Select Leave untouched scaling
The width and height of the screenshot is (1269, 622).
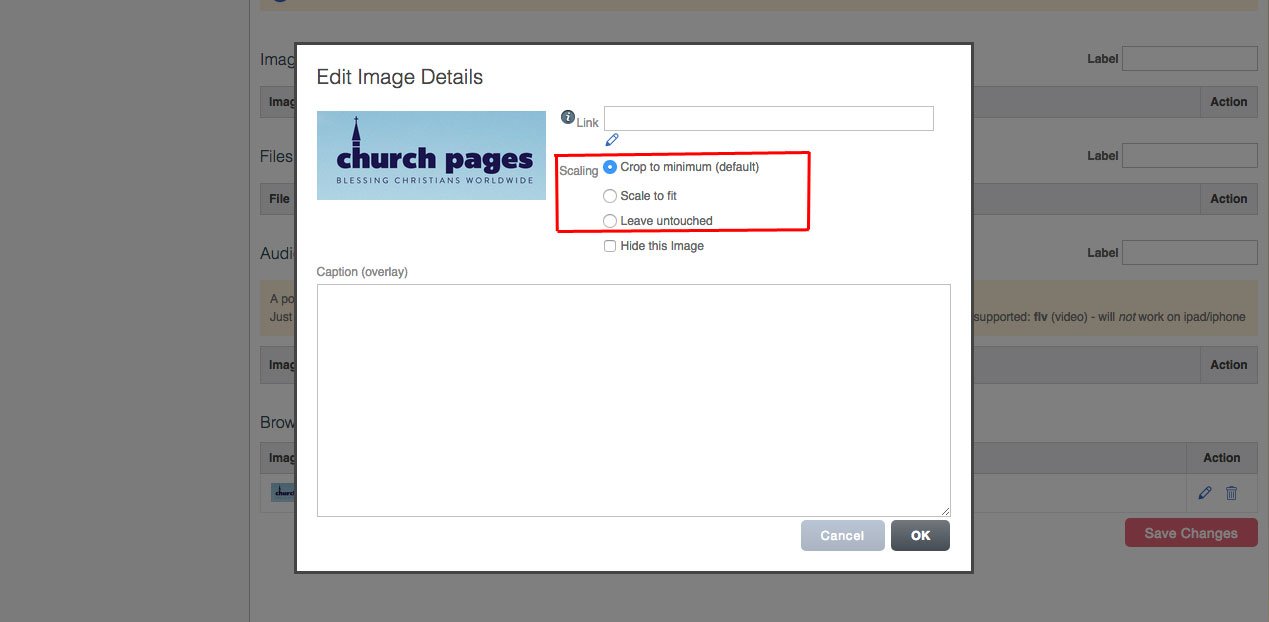(x=610, y=221)
